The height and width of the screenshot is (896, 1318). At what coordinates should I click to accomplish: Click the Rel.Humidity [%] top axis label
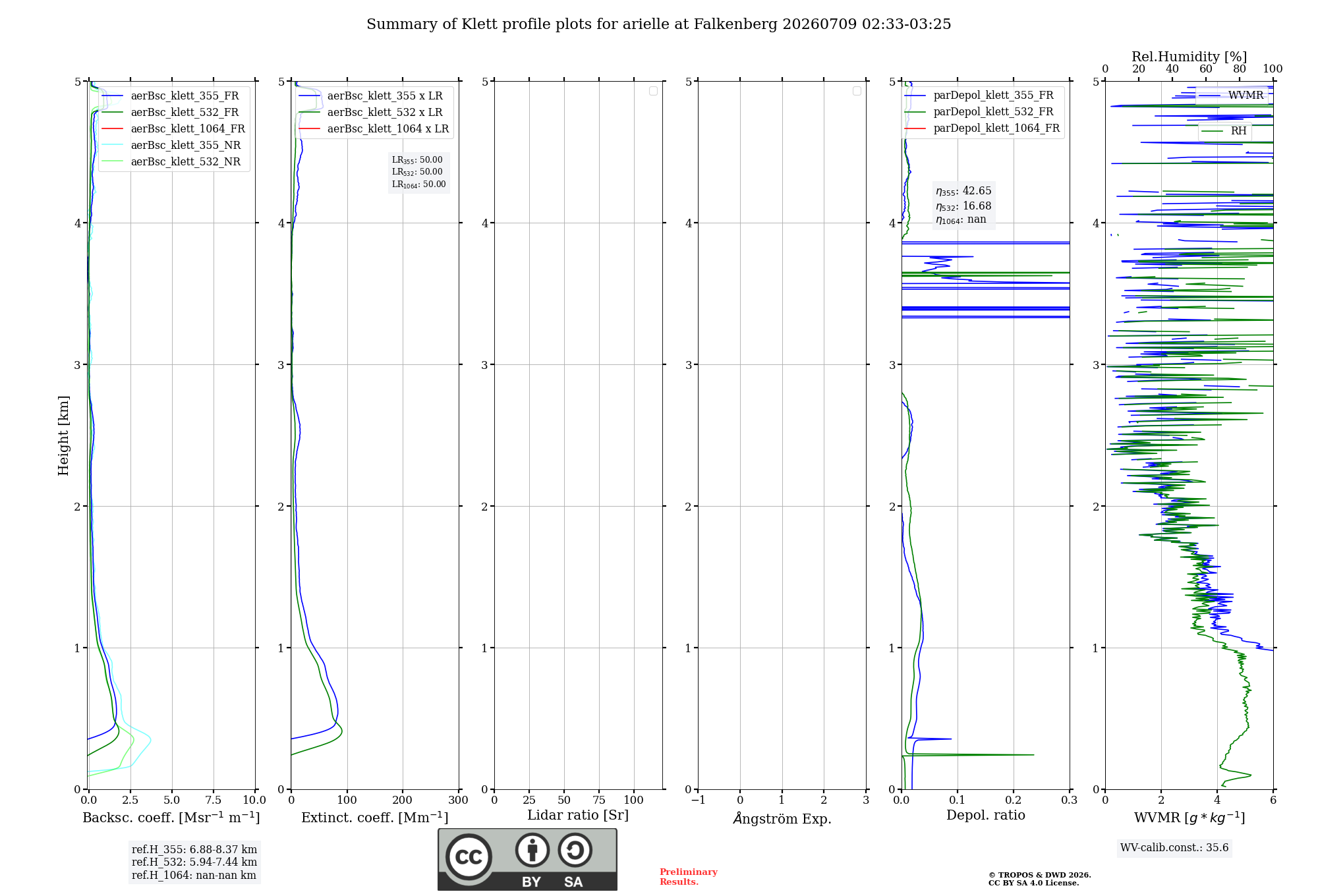click(x=1189, y=57)
